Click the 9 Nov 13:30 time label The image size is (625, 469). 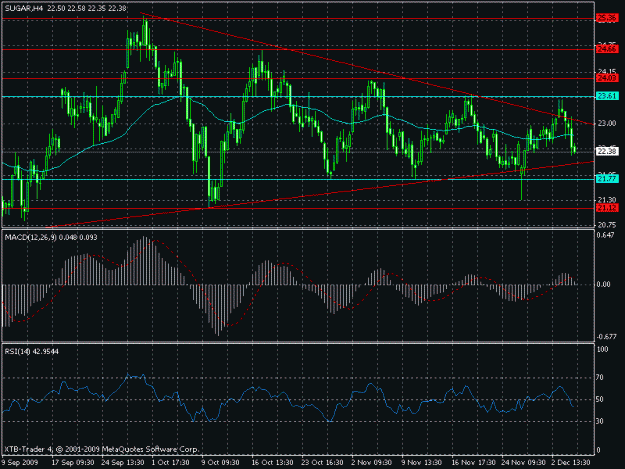(x=422, y=463)
